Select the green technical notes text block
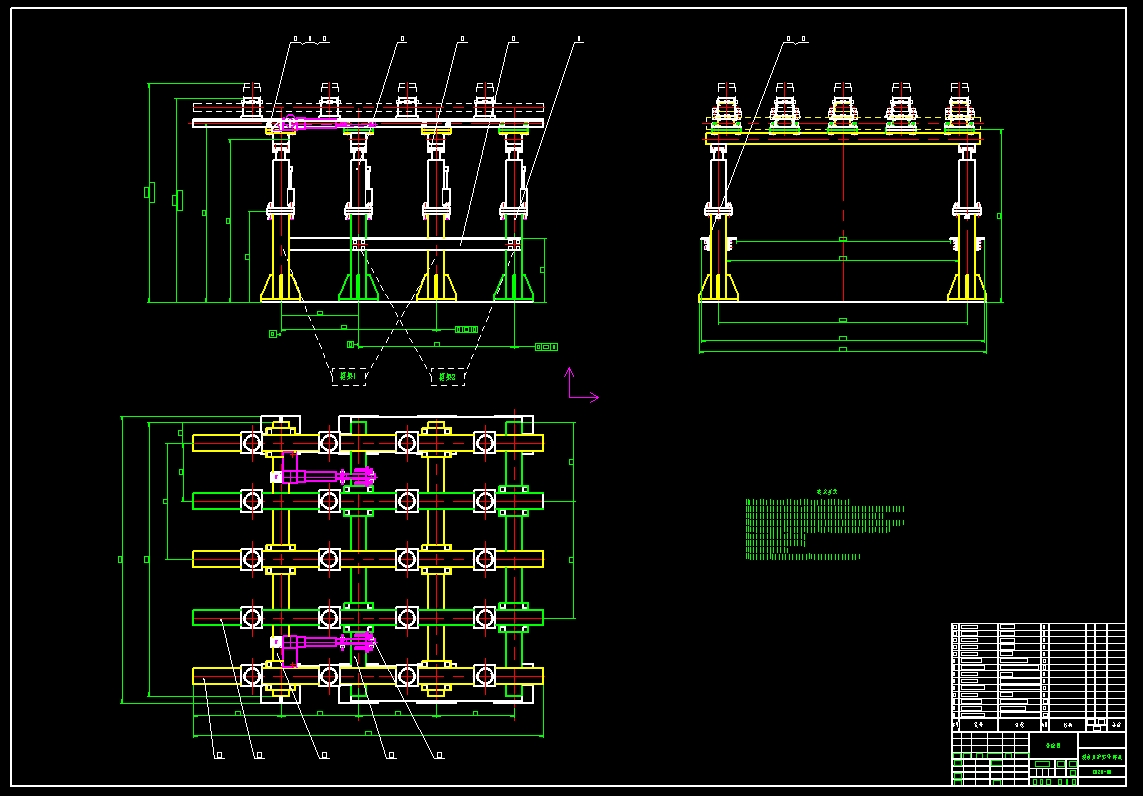This screenshot has width=1143, height=796. [824, 526]
